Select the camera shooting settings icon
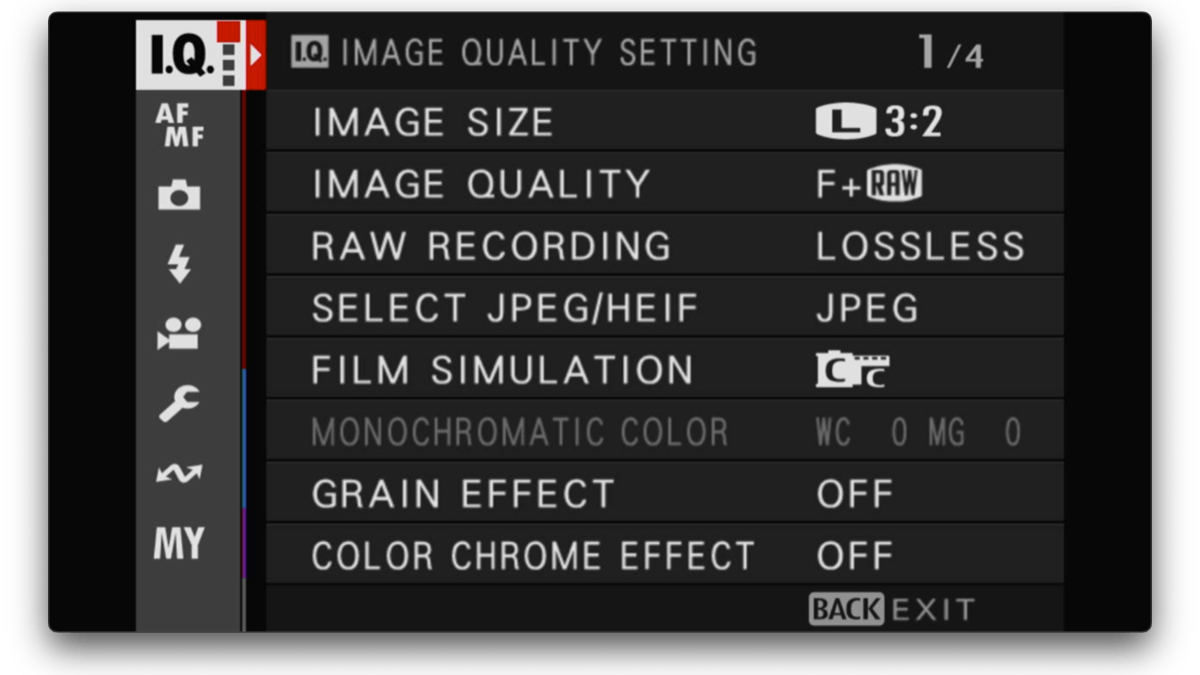The image size is (1200, 675). click(181, 196)
